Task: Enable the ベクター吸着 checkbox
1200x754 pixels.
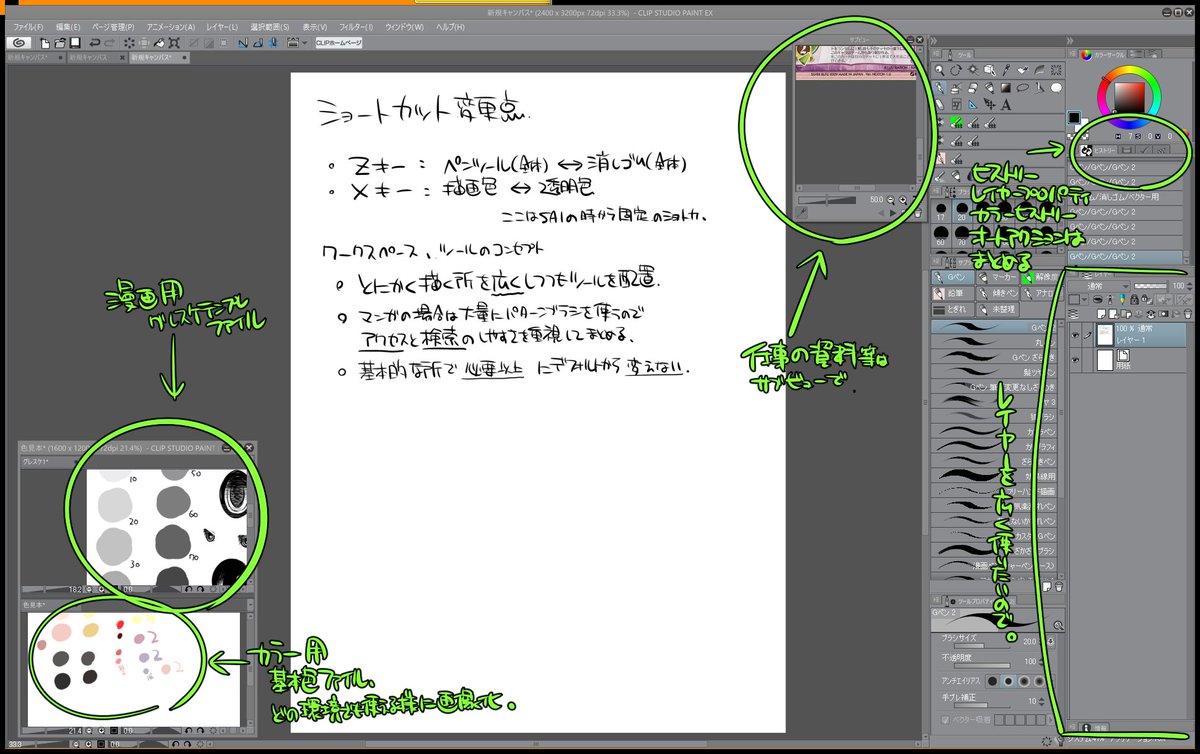Action: [x=946, y=719]
